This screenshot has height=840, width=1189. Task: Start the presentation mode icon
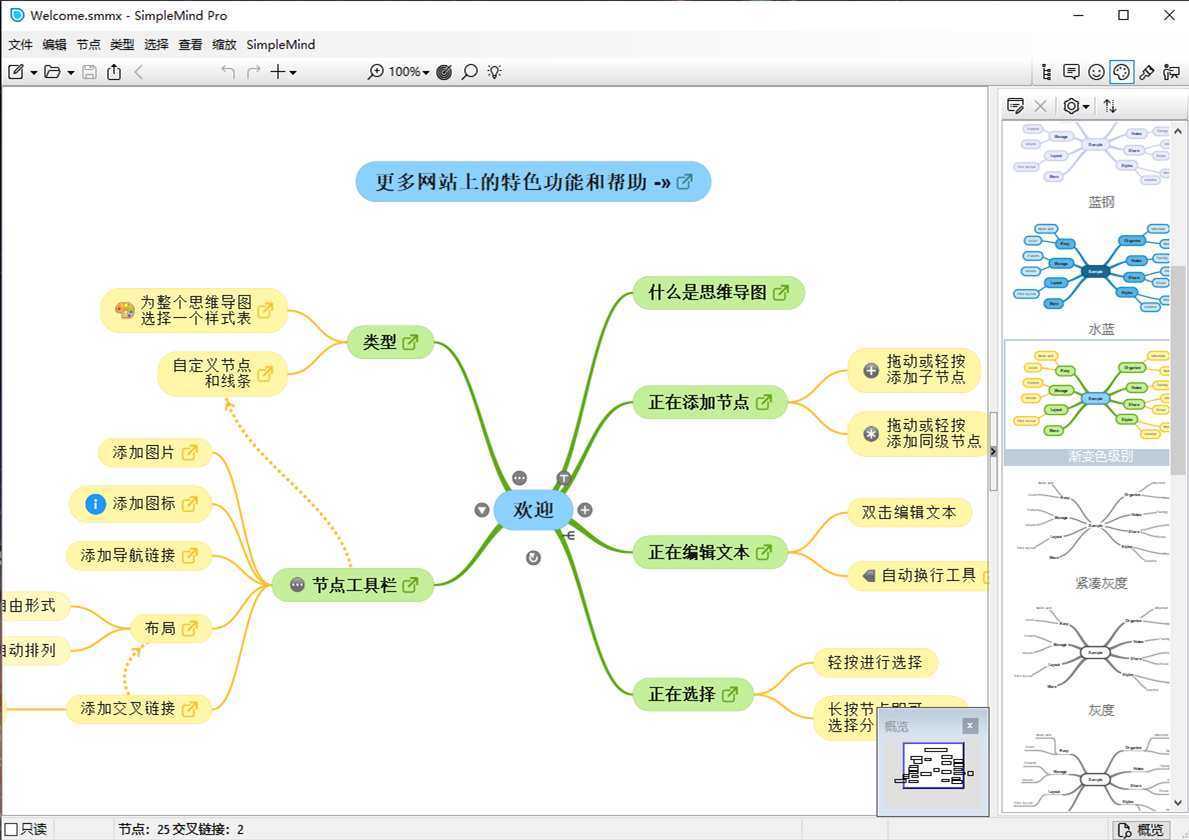pyautogui.click(x=1171, y=71)
